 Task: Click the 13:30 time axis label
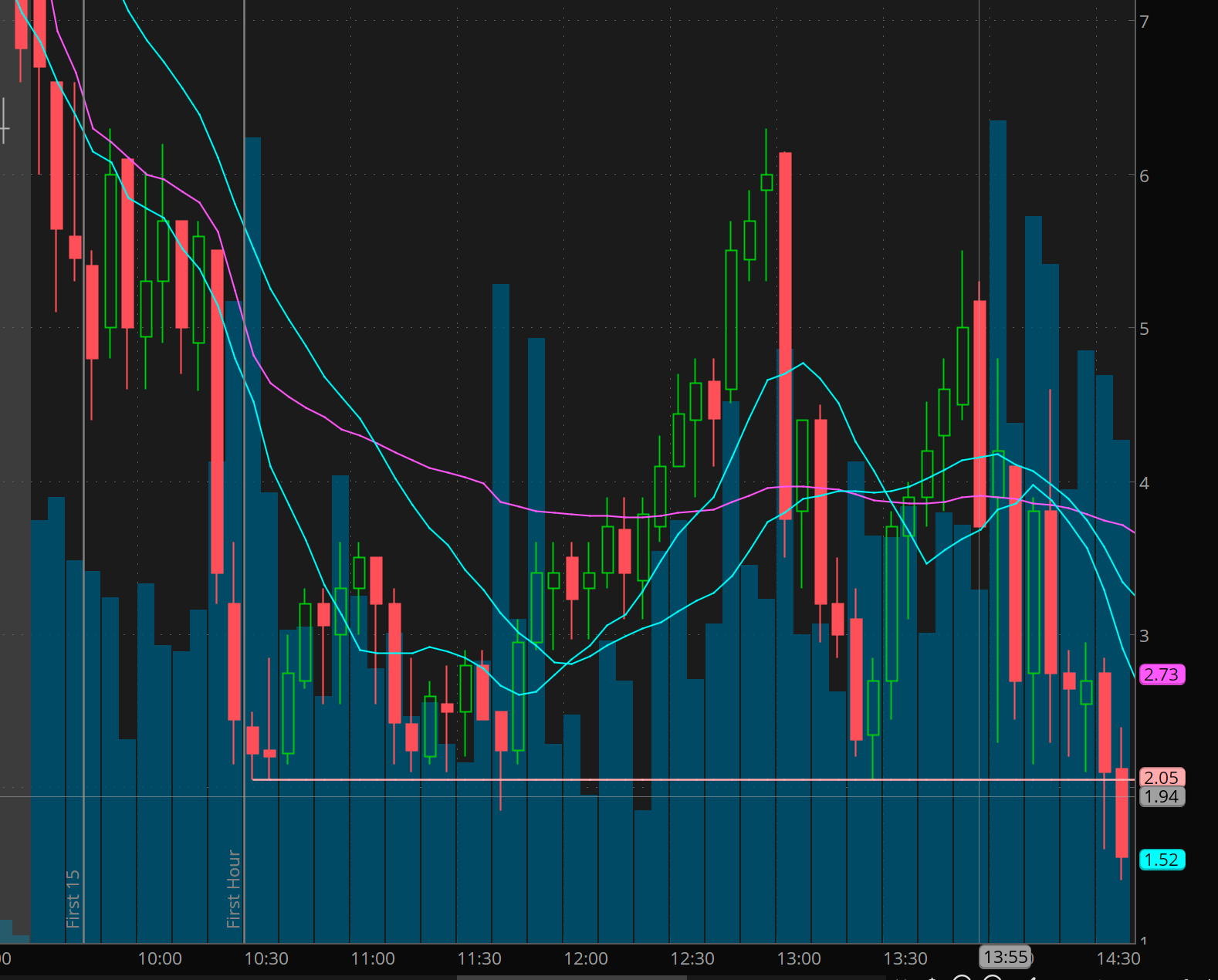[x=905, y=958]
